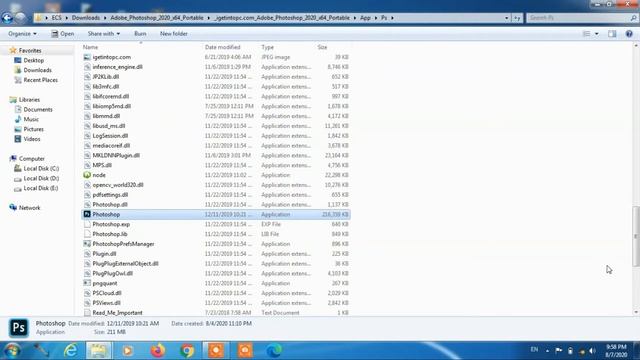Open Local Disk (E:)
Image resolution: width=640 pixels, height=360 pixels.
pos(41,188)
